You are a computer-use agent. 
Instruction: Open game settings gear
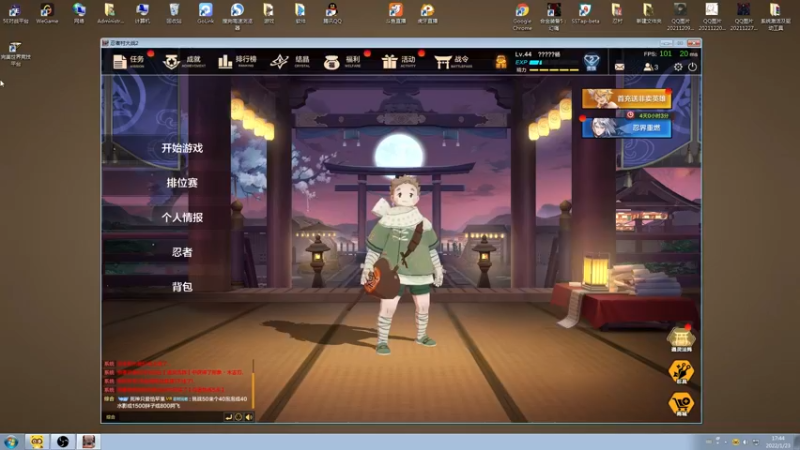click(678, 67)
